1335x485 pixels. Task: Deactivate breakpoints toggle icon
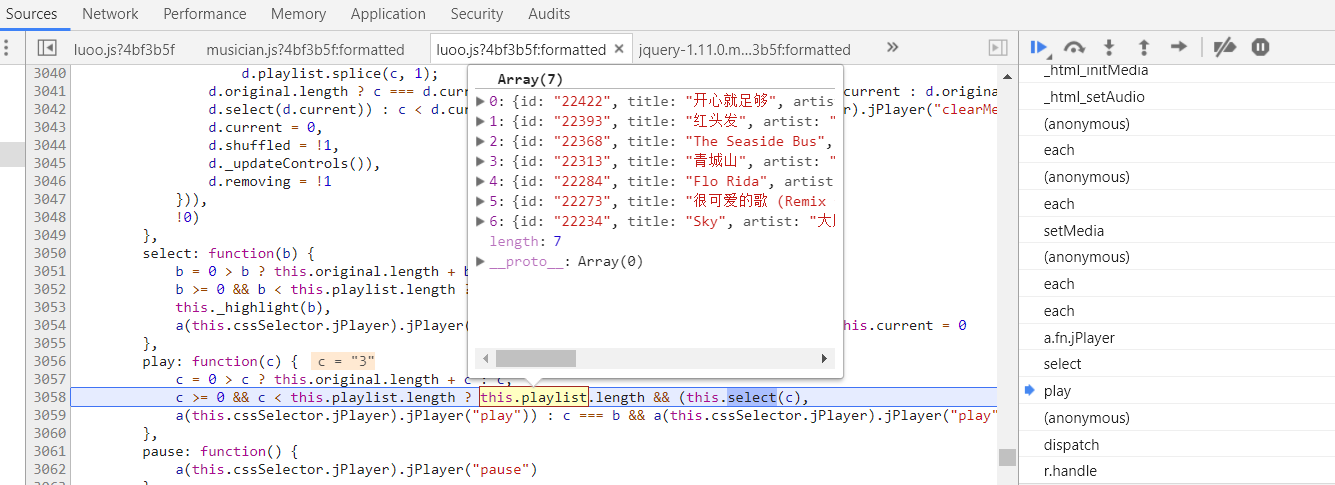[1224, 47]
